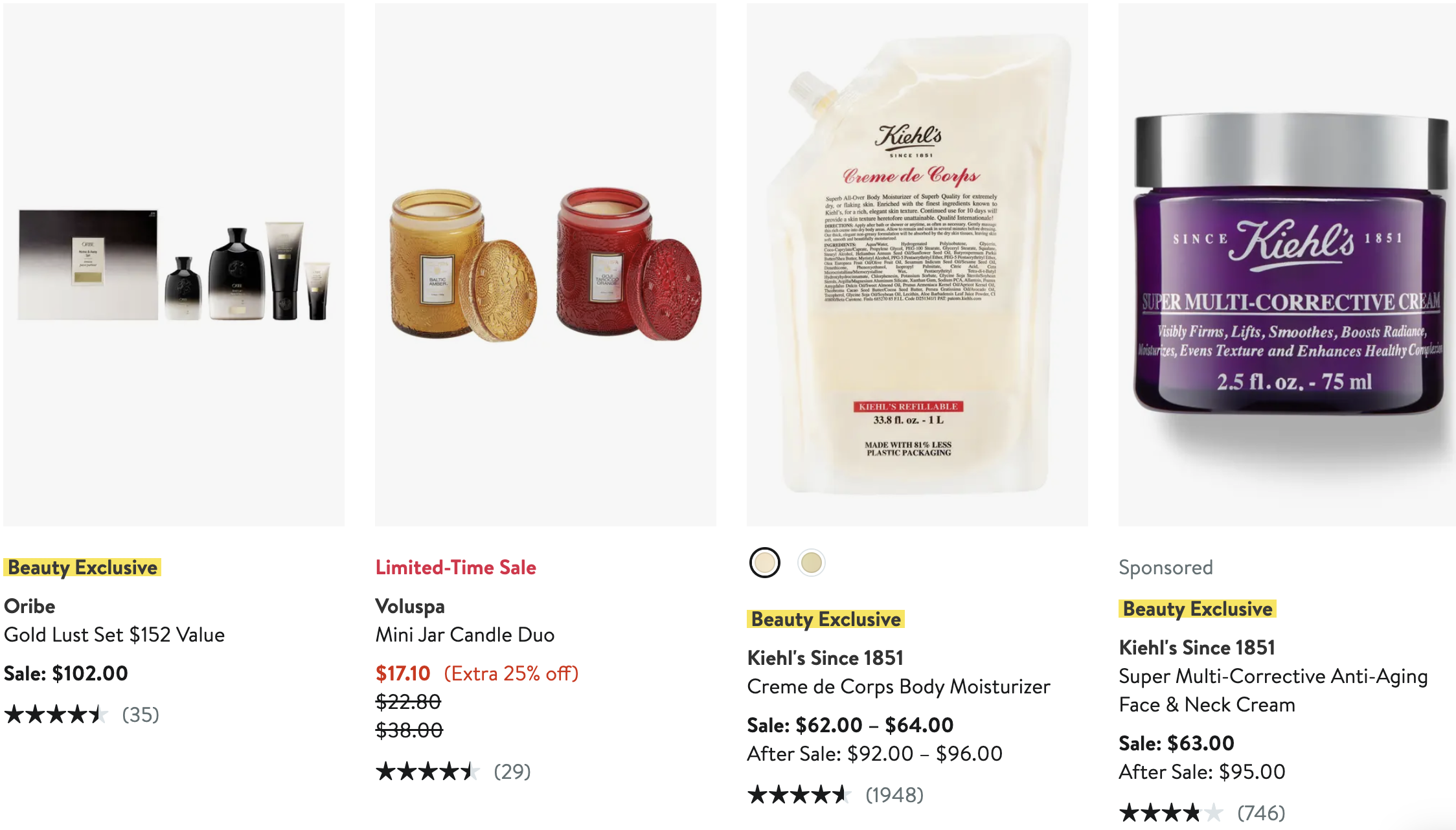Click the Mini Jar Candle Duo title
This screenshot has height=830, width=1456.
click(465, 634)
